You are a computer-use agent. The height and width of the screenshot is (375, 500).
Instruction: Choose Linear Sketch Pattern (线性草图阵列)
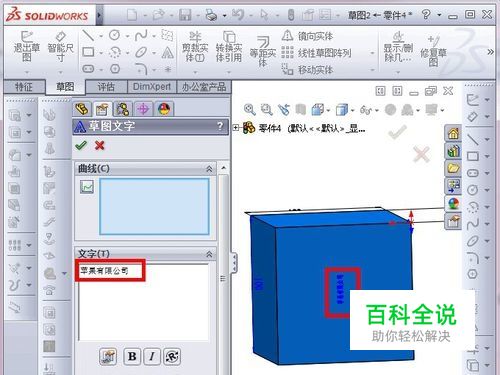point(316,53)
